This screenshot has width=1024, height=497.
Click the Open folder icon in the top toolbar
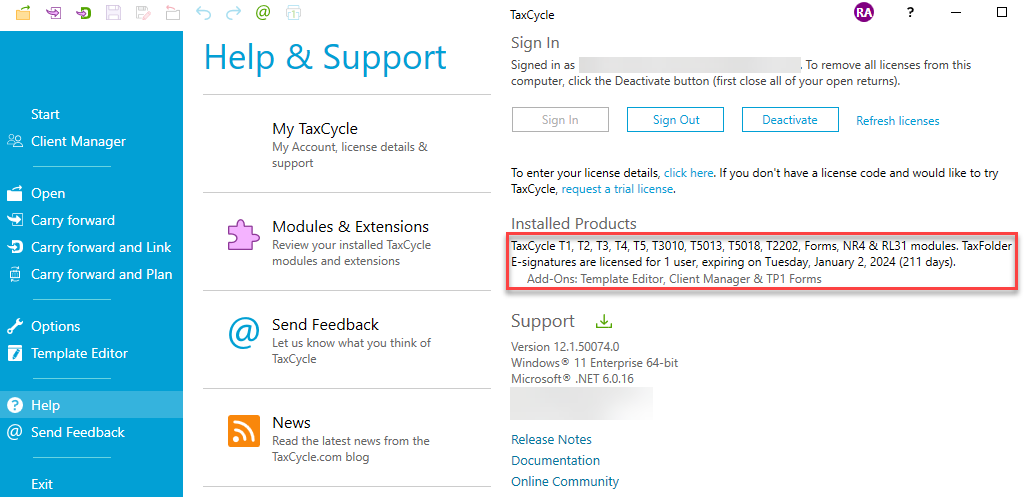[x=24, y=12]
